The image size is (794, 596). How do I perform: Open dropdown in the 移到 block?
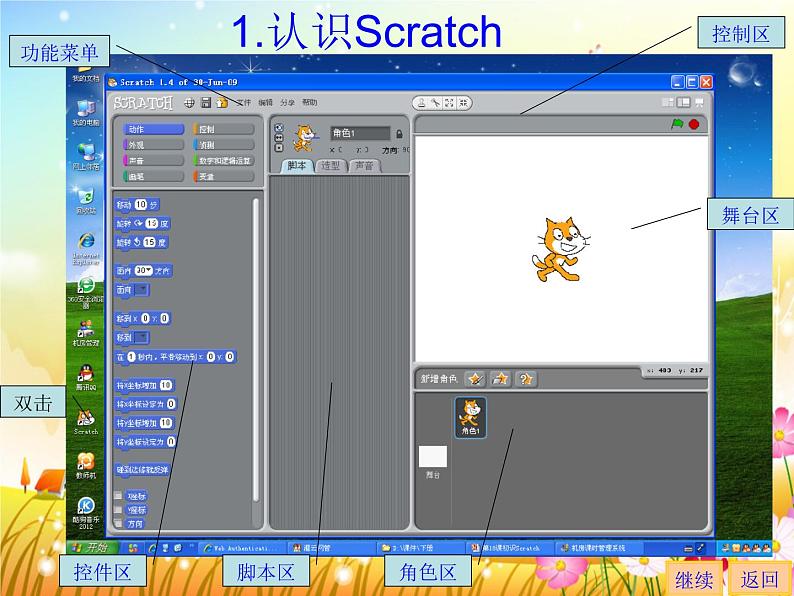pos(141,337)
